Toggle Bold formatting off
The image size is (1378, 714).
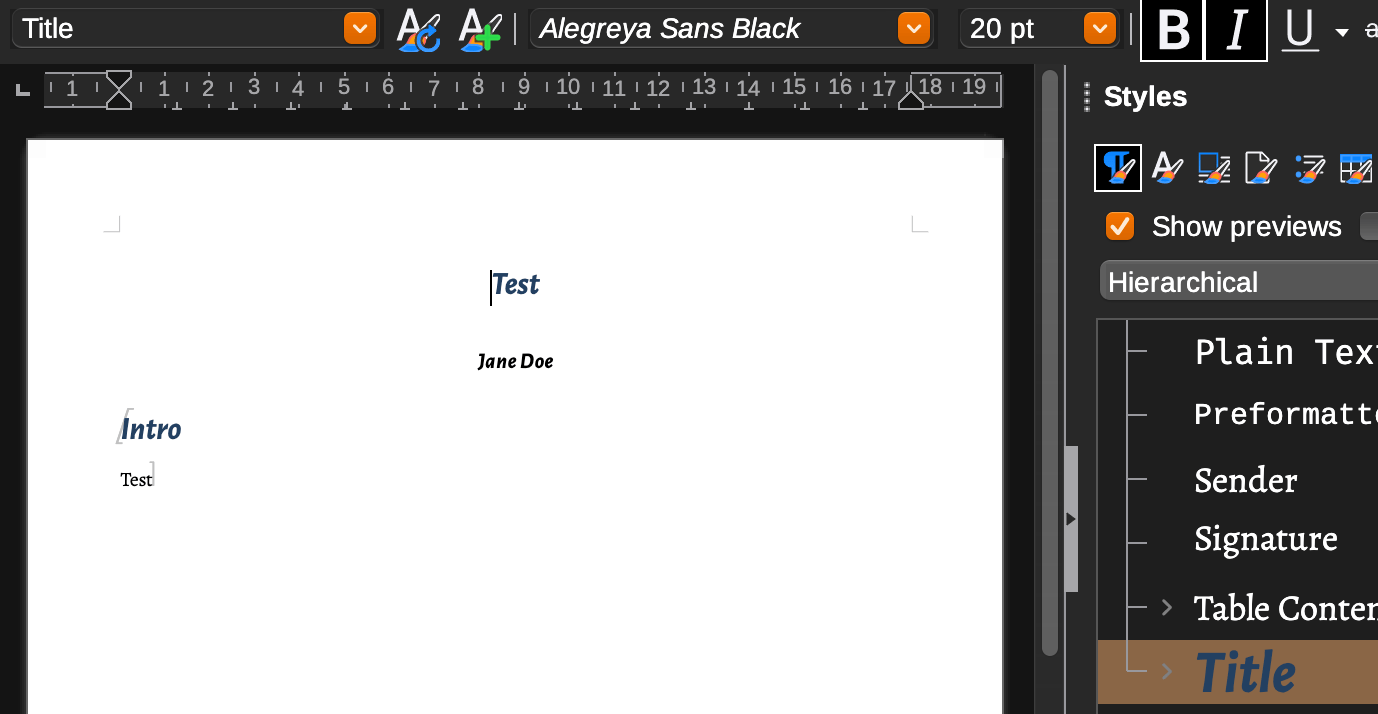tap(1172, 30)
